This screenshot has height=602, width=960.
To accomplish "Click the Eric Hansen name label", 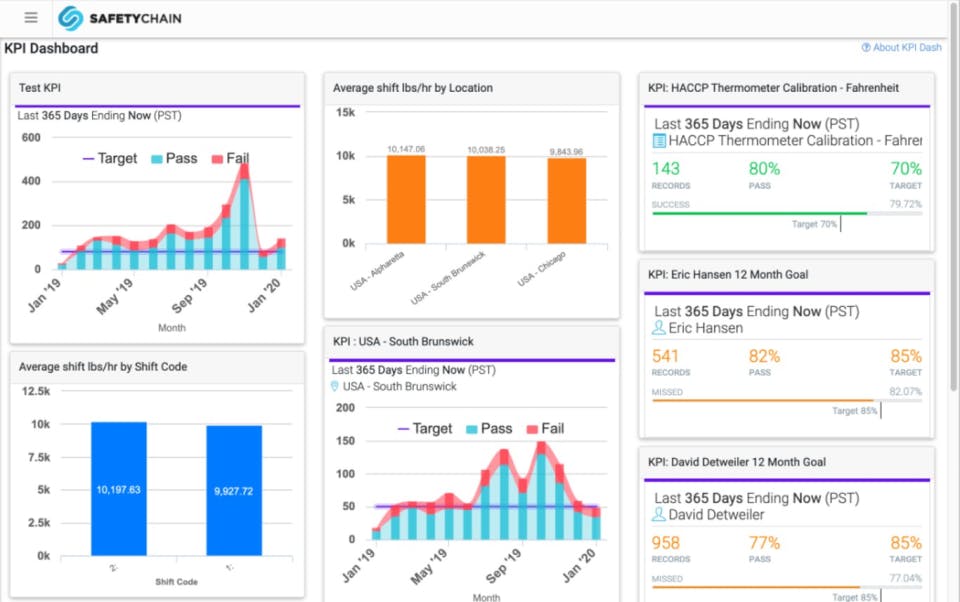I will (706, 328).
